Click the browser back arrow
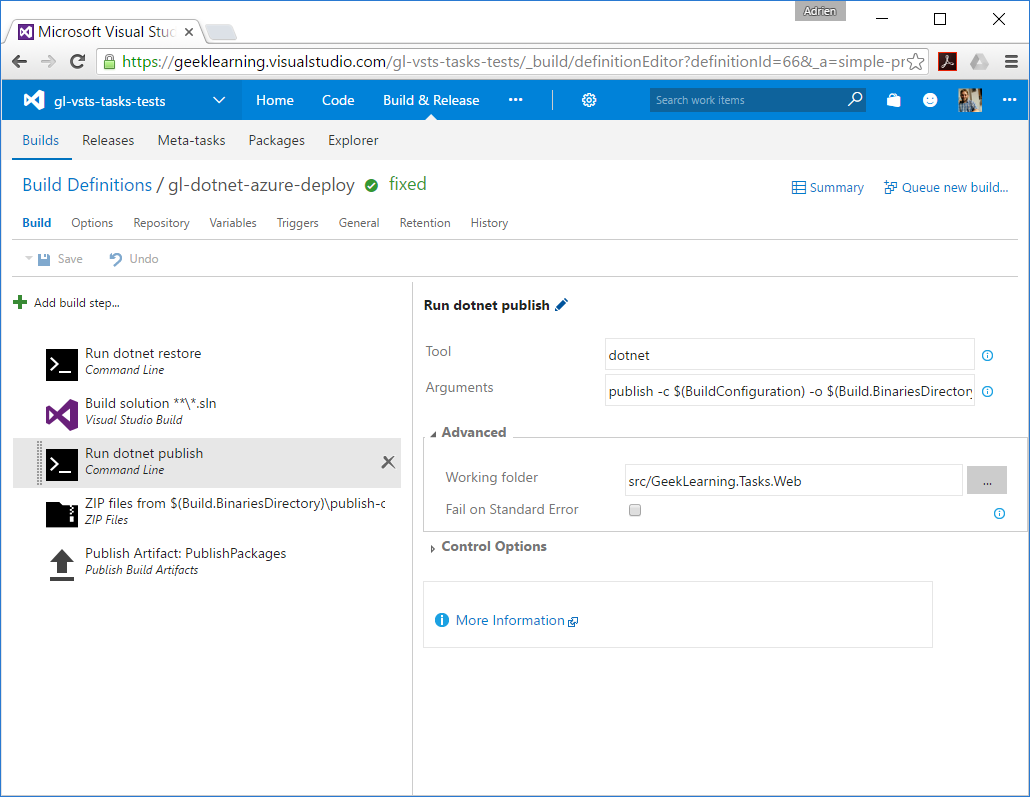1030x797 pixels. 20,62
